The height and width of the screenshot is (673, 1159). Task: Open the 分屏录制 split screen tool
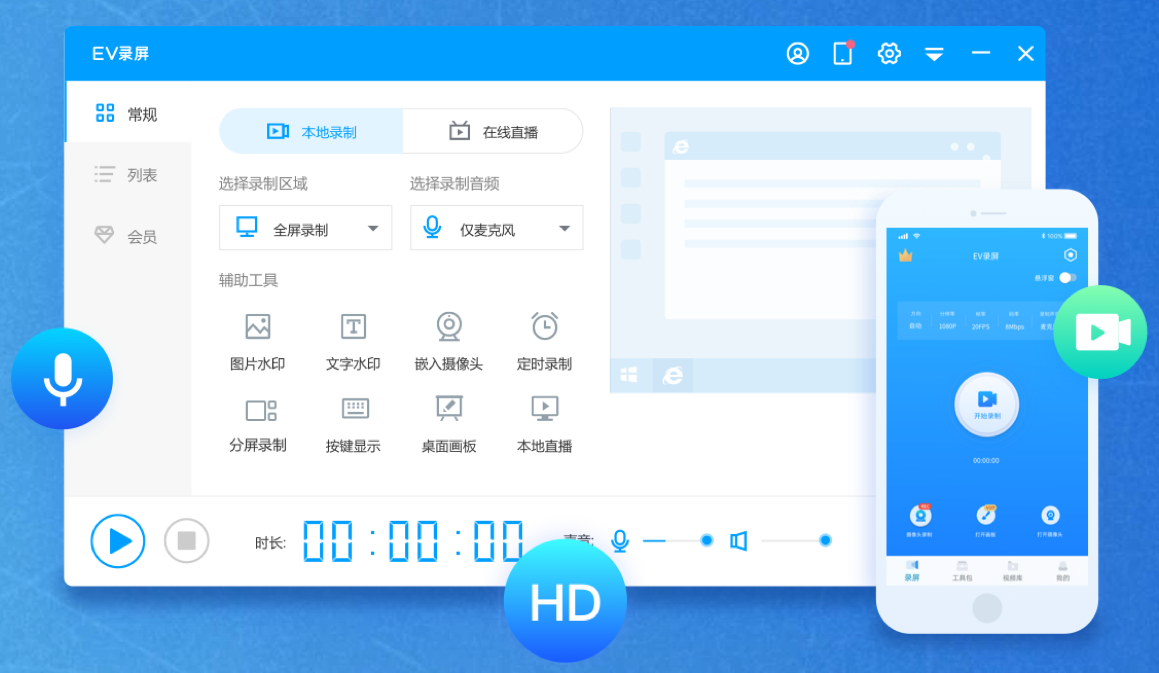(x=258, y=424)
